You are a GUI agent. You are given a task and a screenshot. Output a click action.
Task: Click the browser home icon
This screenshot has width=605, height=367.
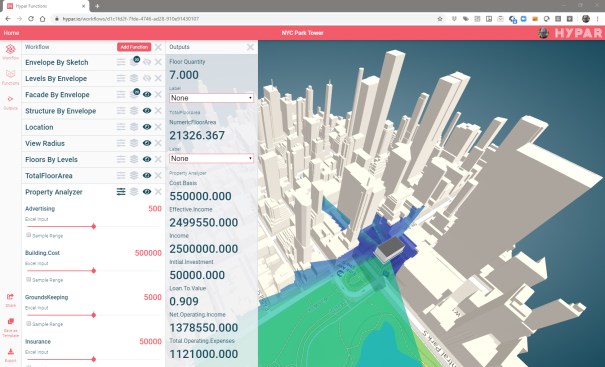pos(42,19)
